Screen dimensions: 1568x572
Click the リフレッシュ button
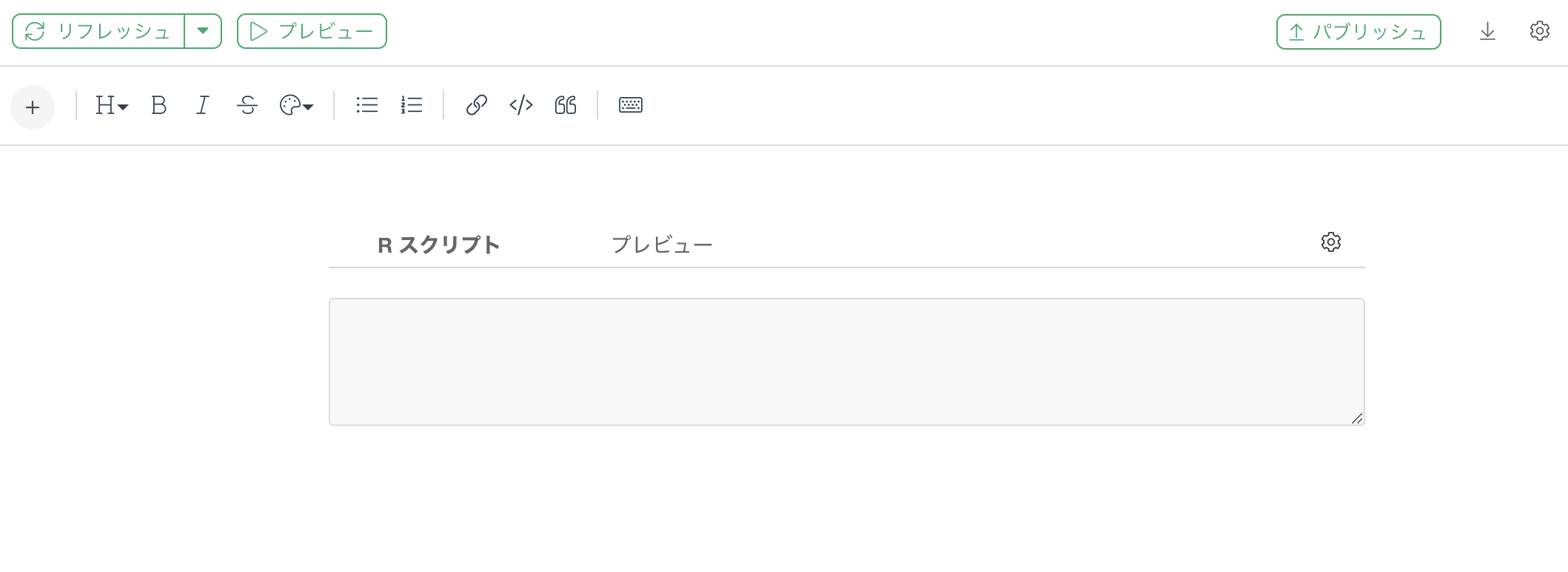[x=98, y=31]
